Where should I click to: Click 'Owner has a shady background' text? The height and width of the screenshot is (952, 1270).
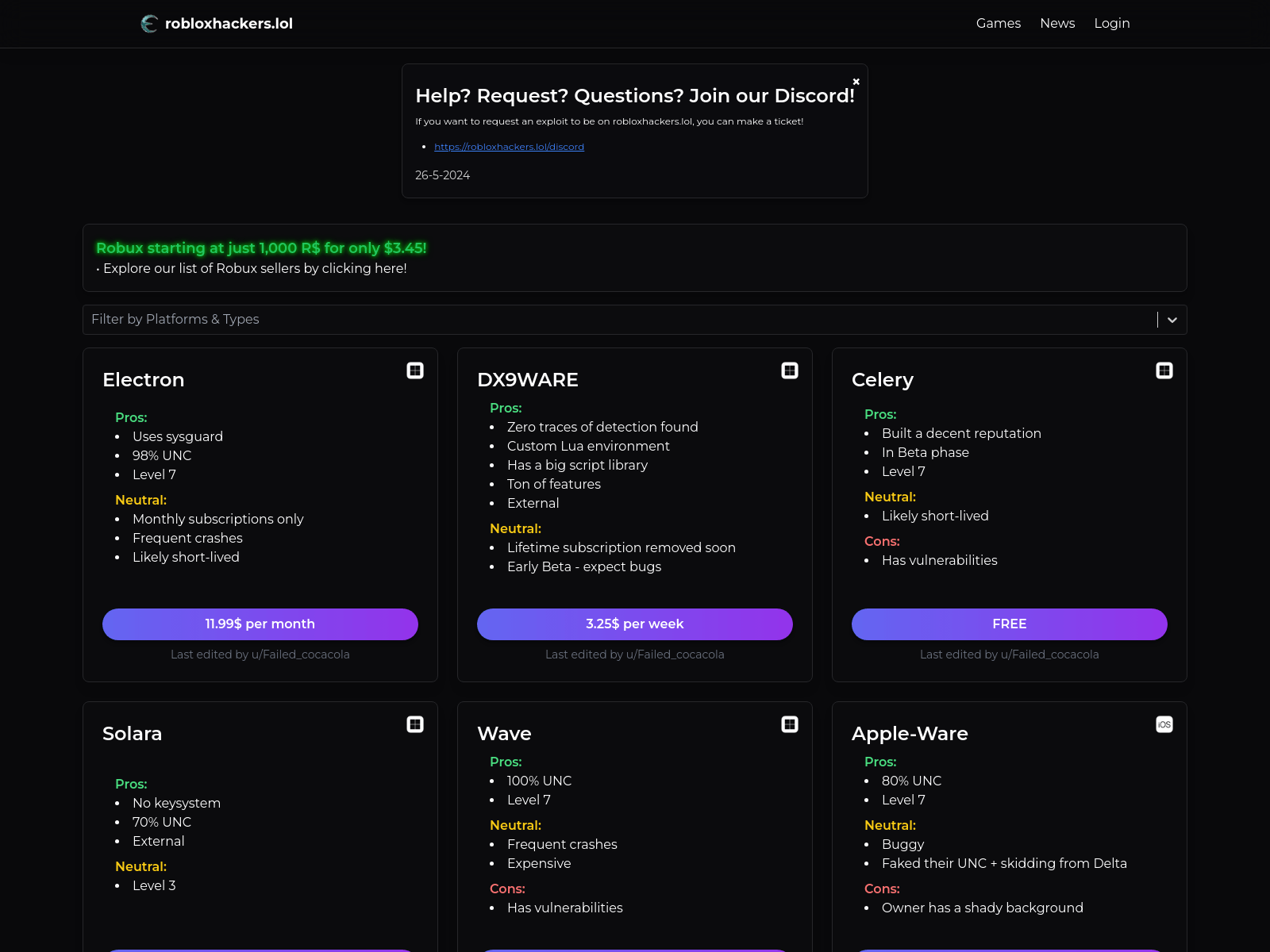tap(983, 908)
